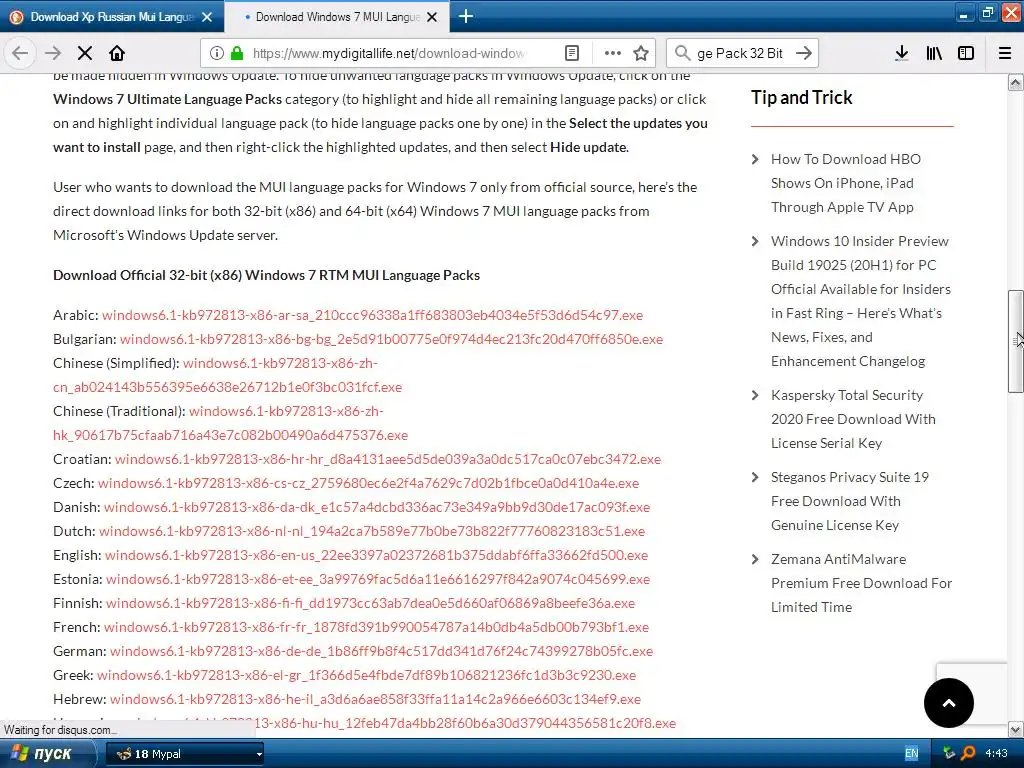Click the system tray clock 4:43
The width and height of the screenshot is (1024, 768).
pyautogui.click(x=997, y=754)
